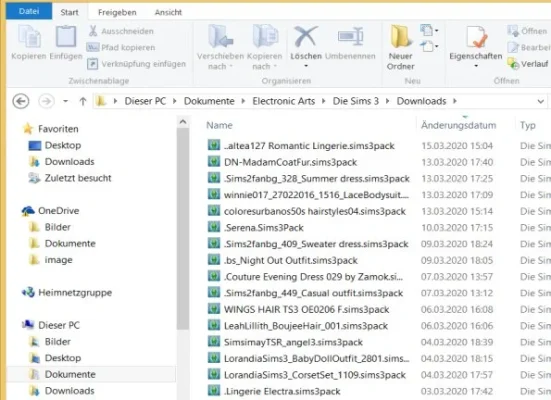Open the Einfacher Zugriff dropdown icon

click(x=429, y=46)
